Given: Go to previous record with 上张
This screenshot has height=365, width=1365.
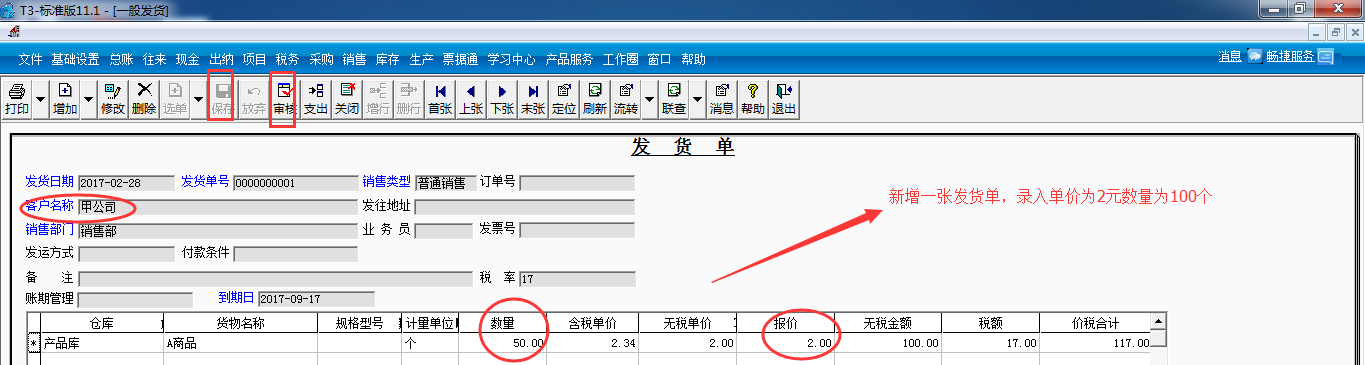Looking at the screenshot, I should click(x=471, y=98).
